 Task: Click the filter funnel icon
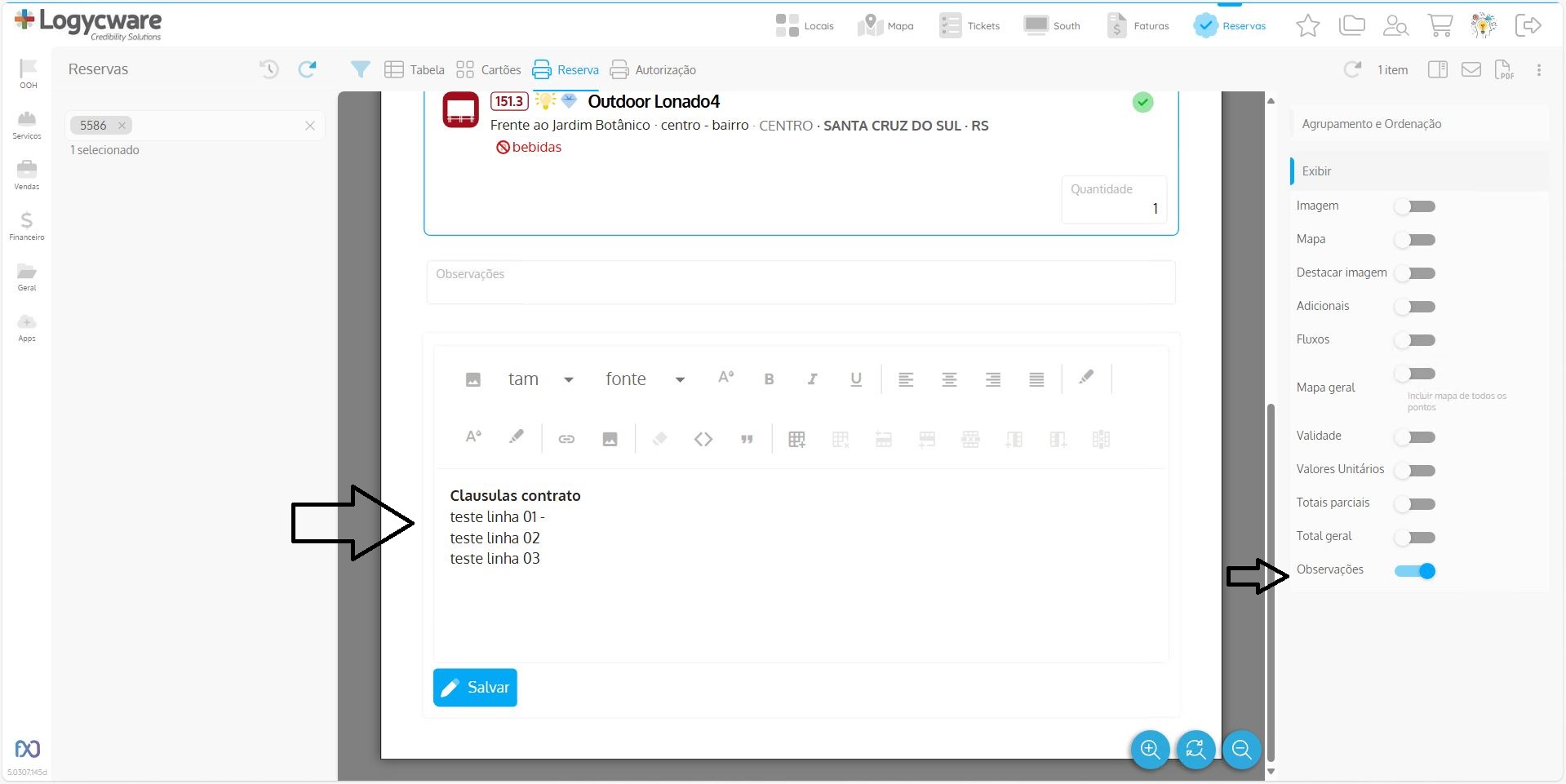360,69
